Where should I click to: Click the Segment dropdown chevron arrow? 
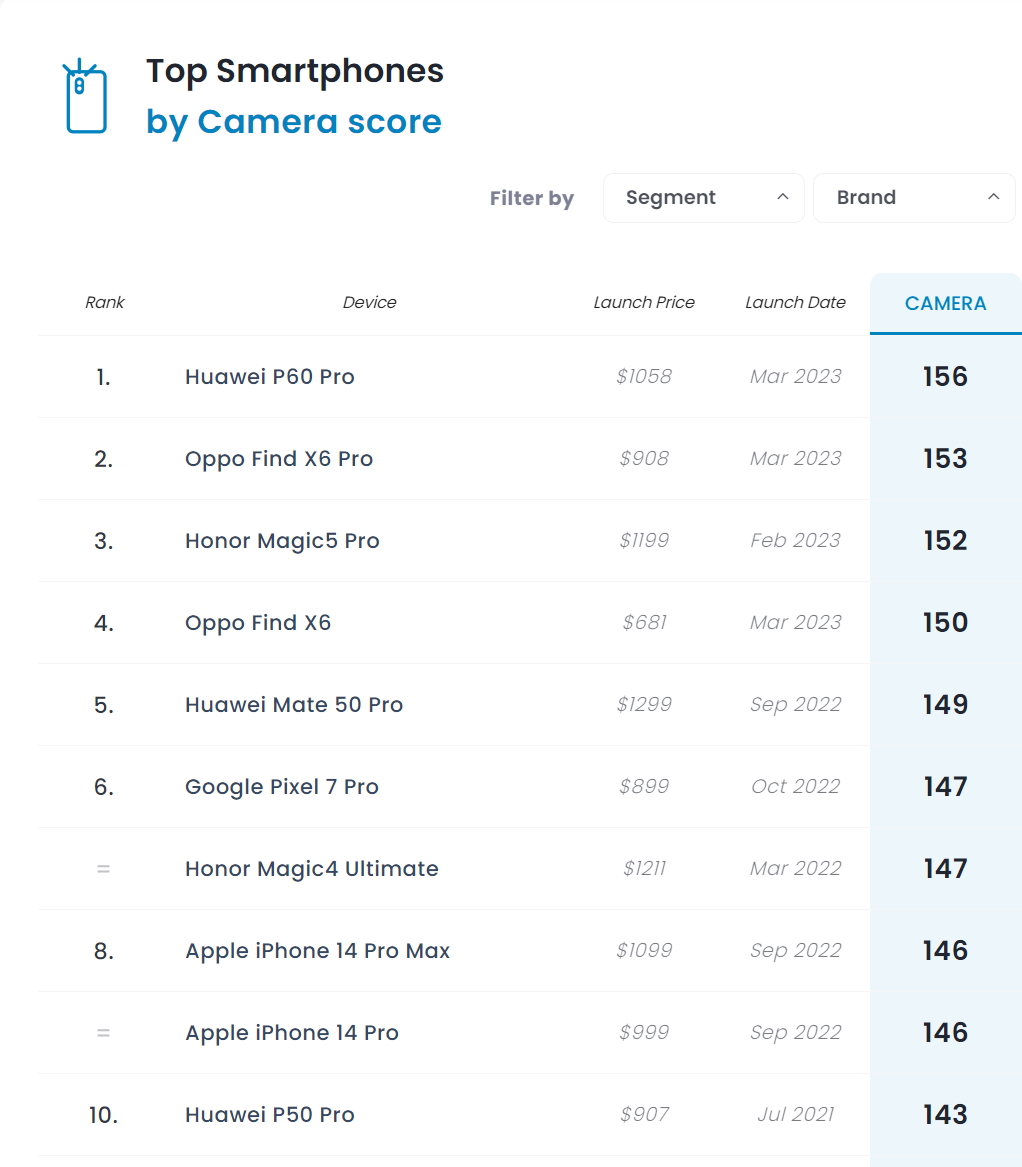(x=782, y=197)
